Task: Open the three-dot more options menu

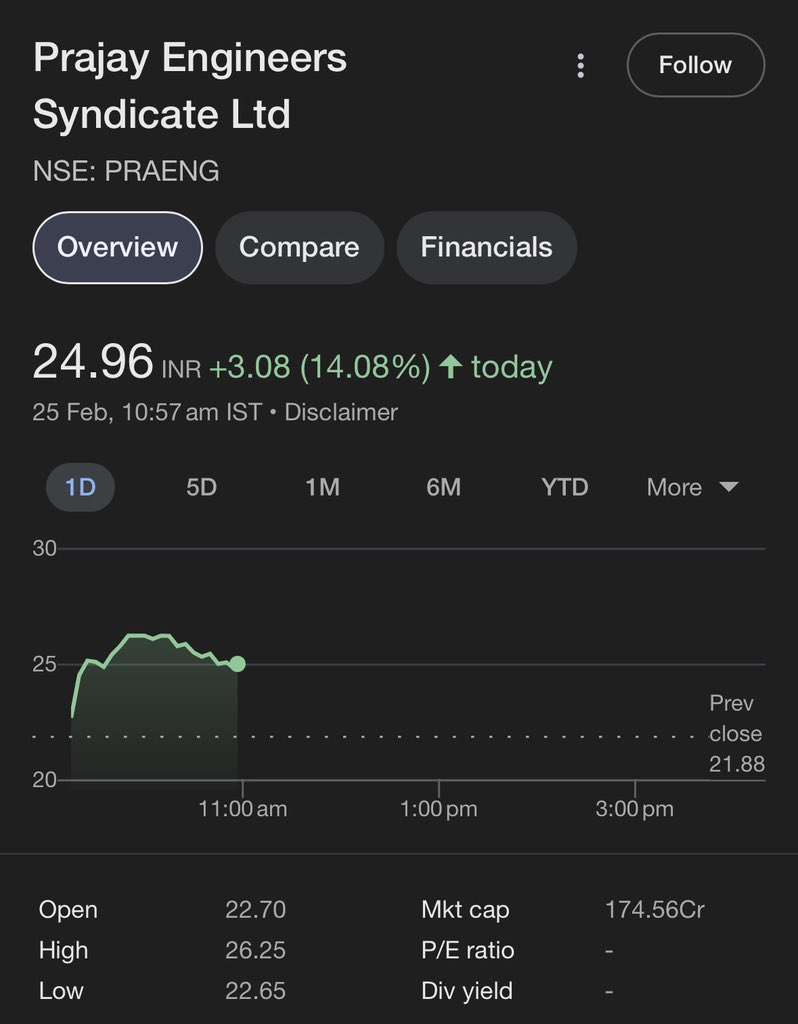Action: [x=581, y=66]
